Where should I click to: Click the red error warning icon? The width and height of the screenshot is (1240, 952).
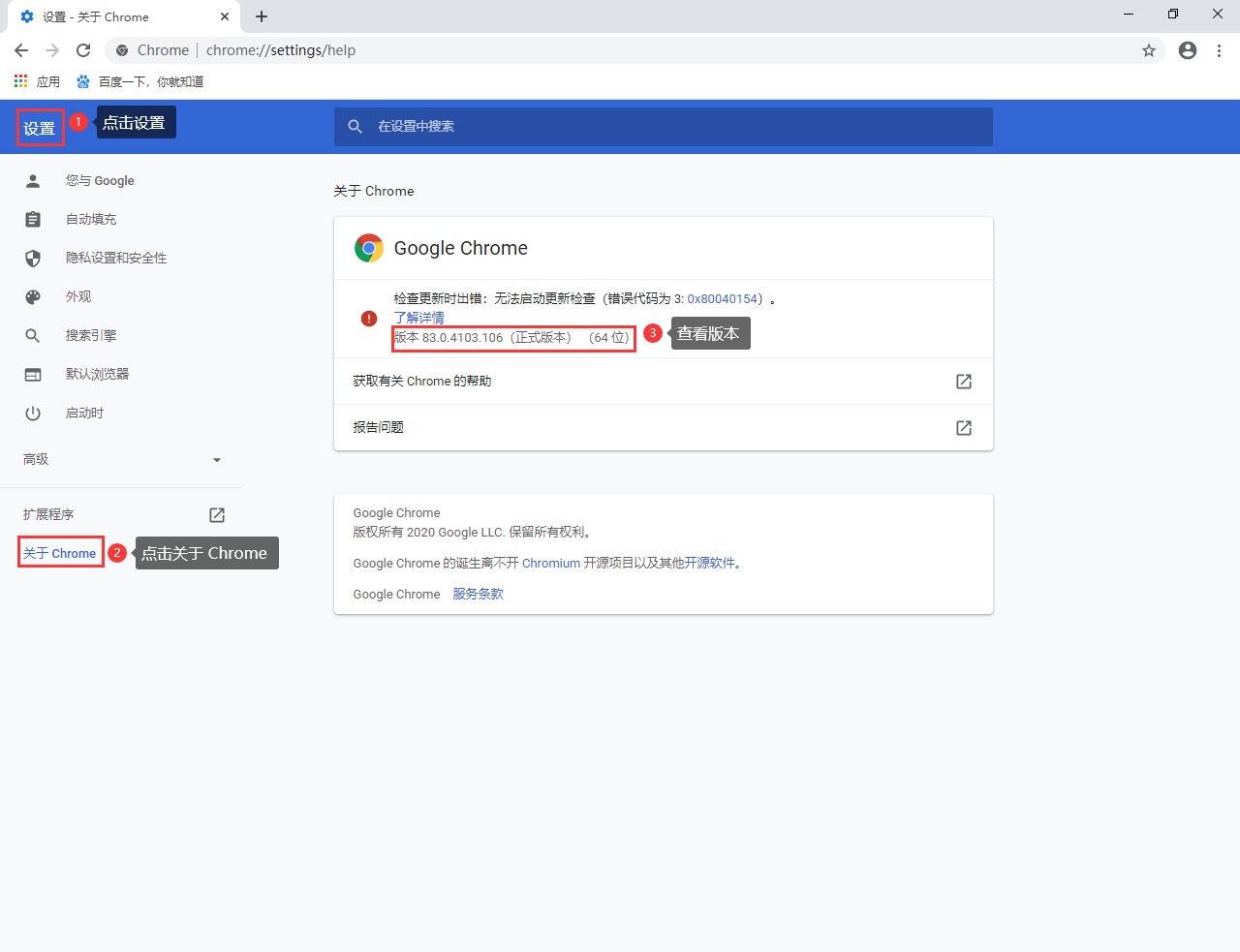(369, 319)
